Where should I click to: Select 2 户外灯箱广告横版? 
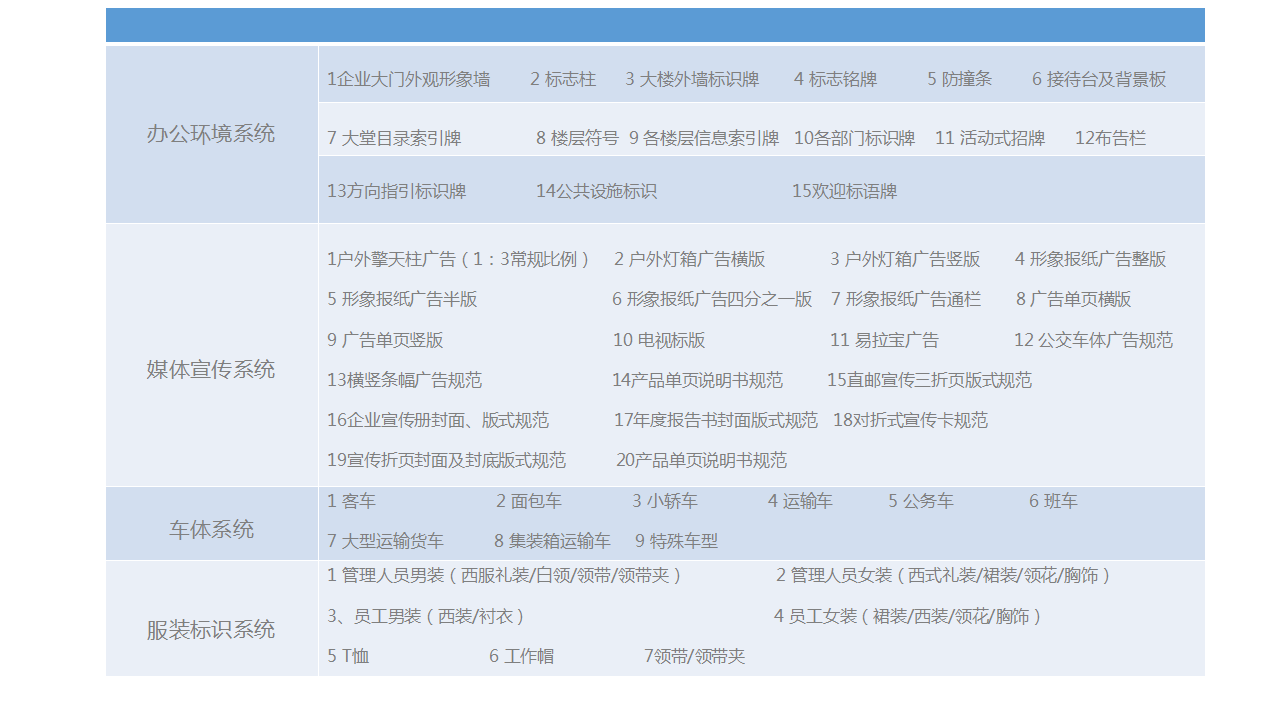click(x=690, y=260)
